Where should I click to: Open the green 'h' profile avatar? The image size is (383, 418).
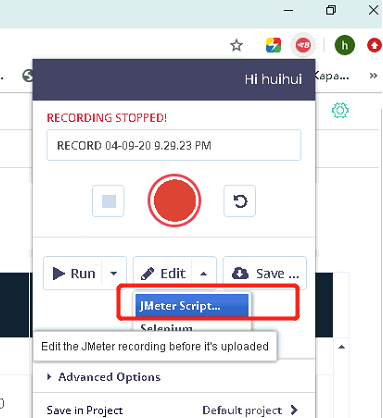(345, 45)
